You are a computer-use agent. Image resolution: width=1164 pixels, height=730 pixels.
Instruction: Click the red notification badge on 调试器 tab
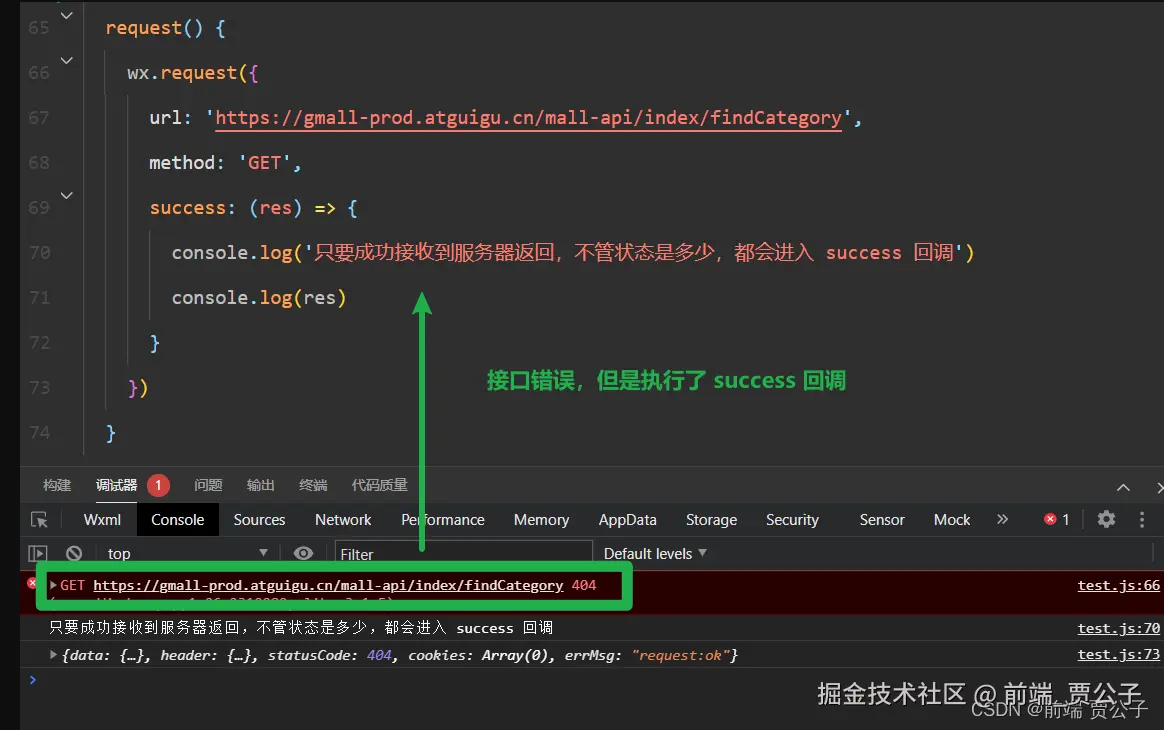(158, 484)
